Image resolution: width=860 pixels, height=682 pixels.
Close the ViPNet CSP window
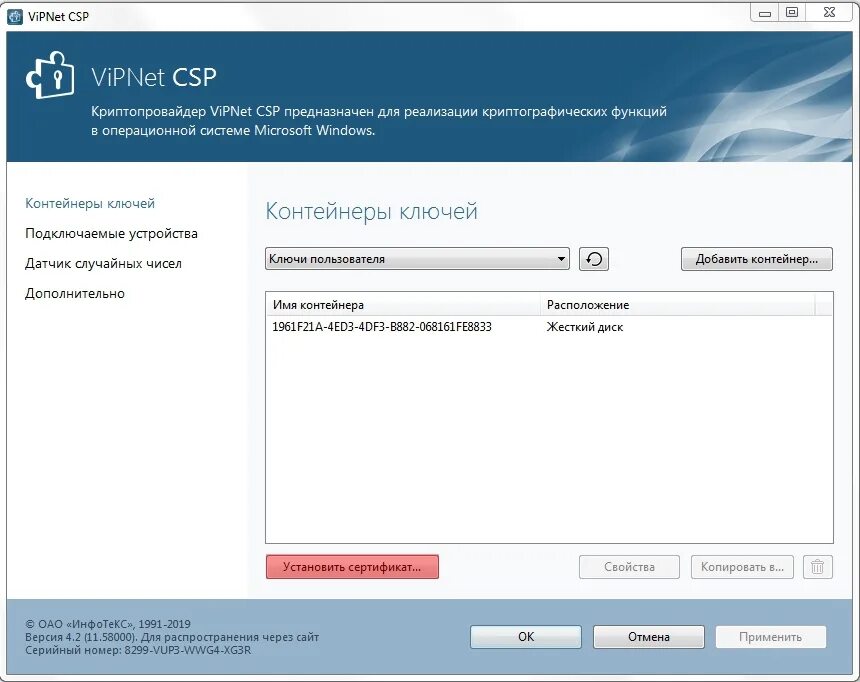coord(830,13)
